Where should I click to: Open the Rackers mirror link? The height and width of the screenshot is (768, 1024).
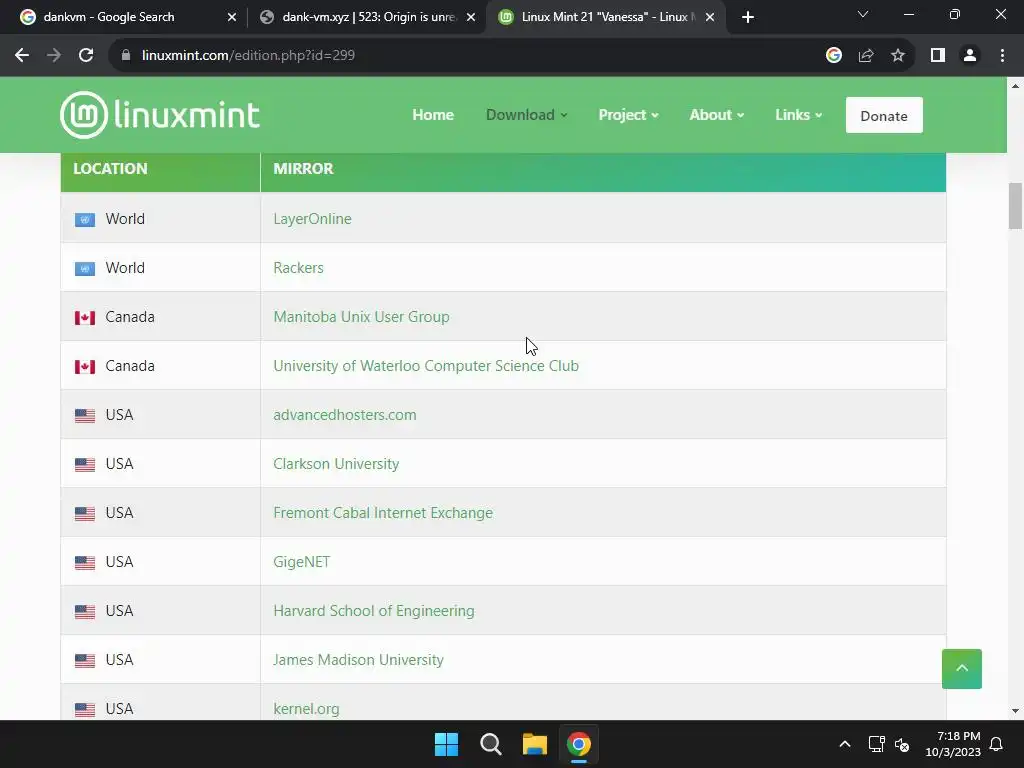298,268
